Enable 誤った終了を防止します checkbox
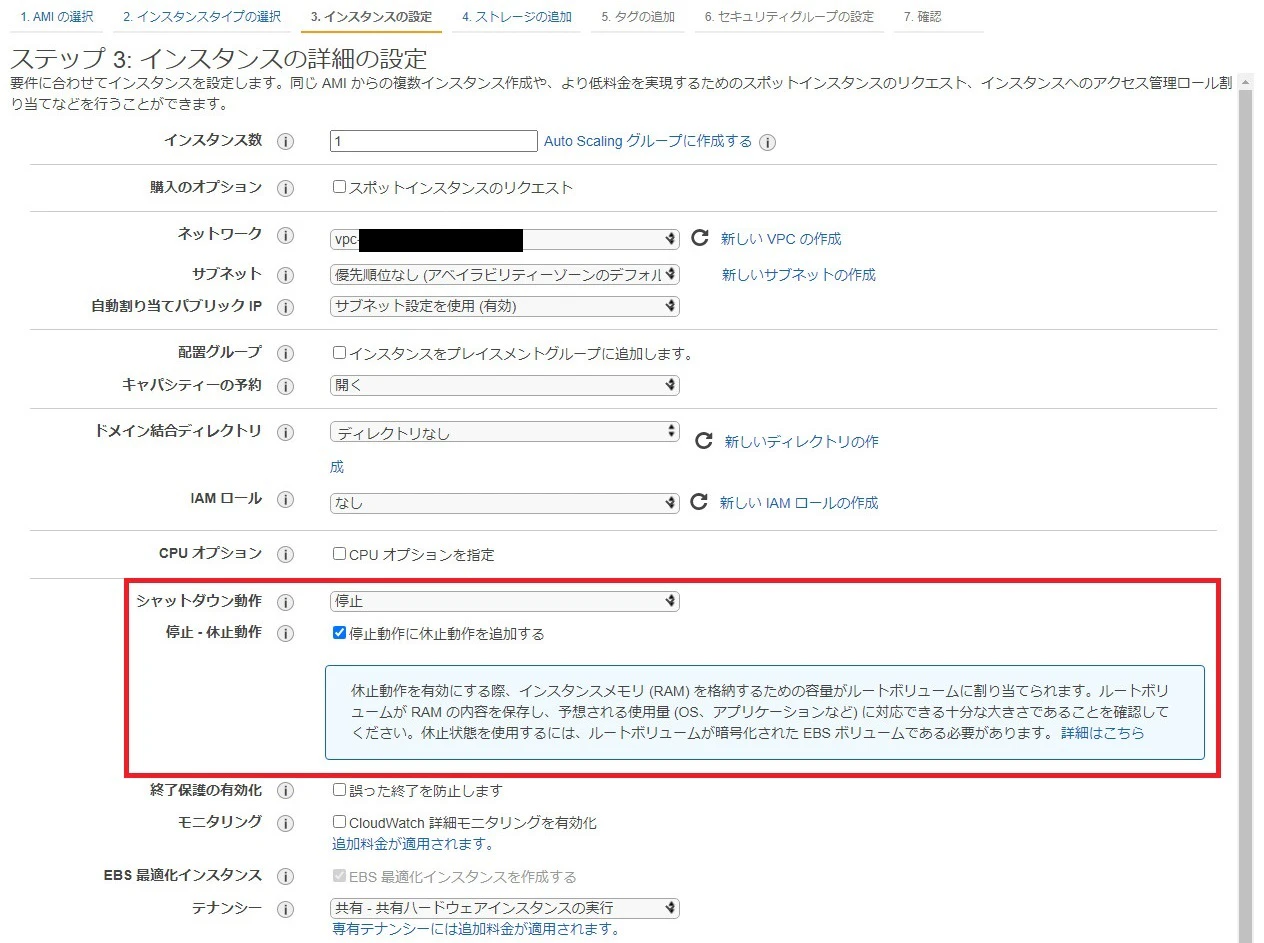The width and height of the screenshot is (1264, 943). pos(339,790)
